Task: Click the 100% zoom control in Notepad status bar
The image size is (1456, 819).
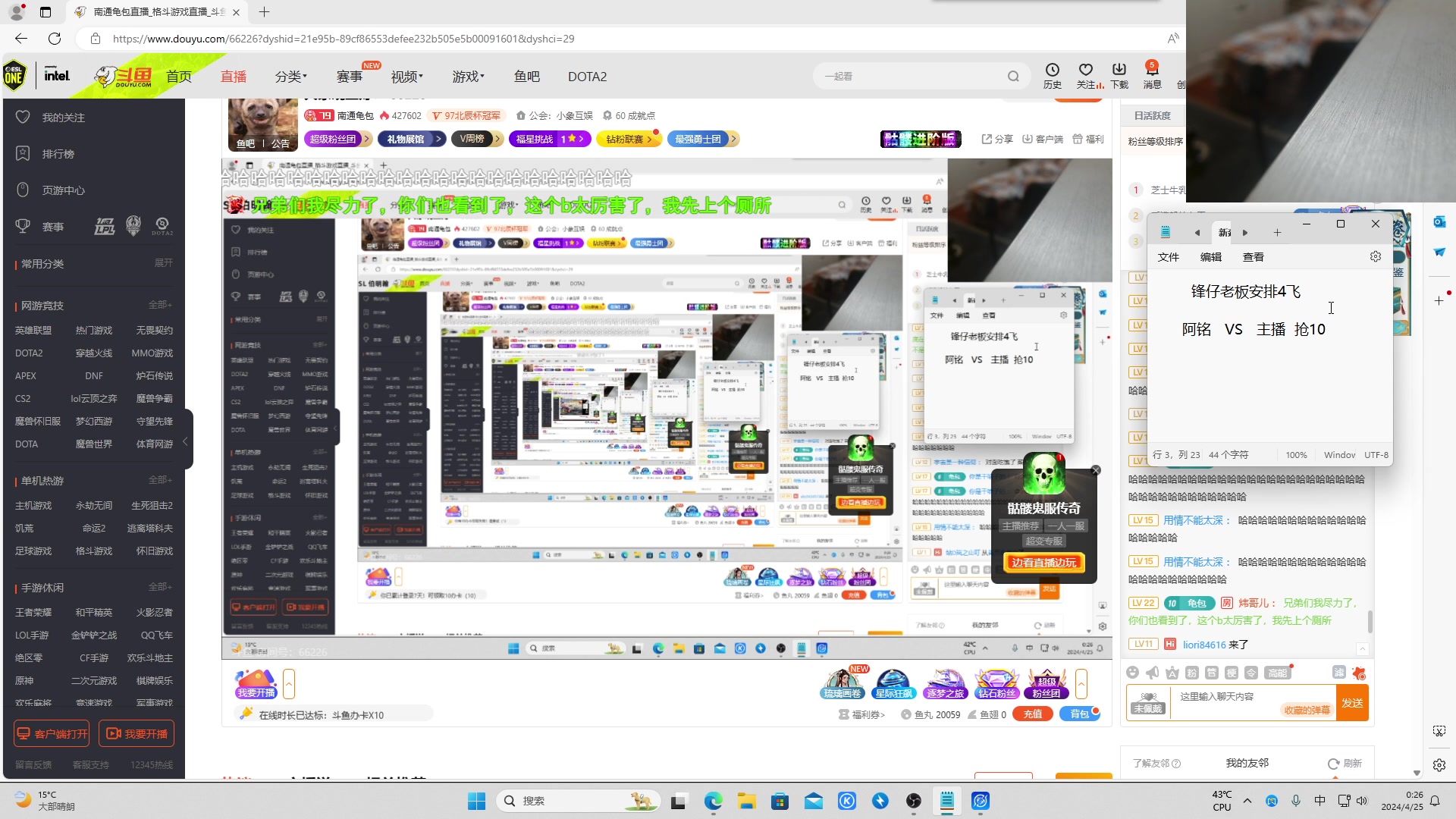Action: coord(1296,454)
